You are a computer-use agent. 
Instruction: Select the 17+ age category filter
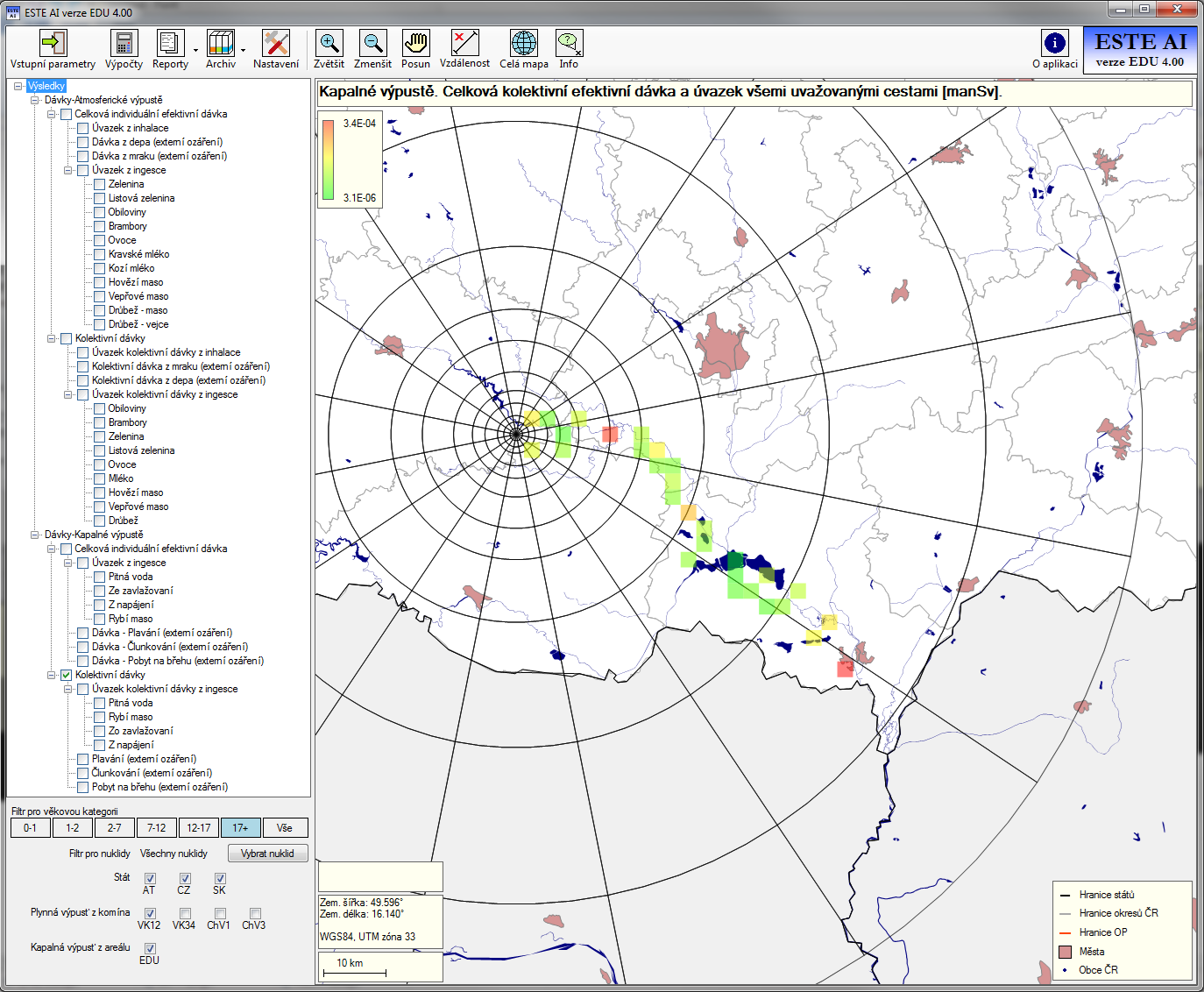point(240,827)
